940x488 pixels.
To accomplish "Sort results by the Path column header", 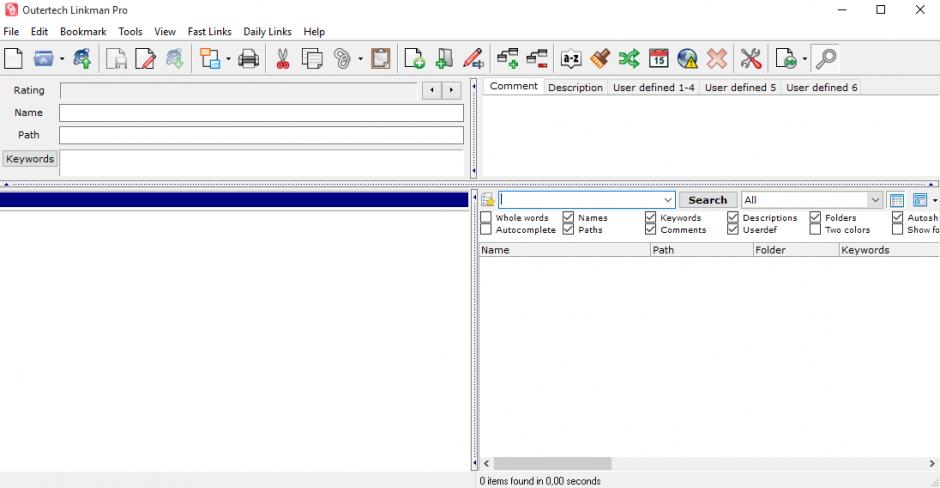I will 702,250.
